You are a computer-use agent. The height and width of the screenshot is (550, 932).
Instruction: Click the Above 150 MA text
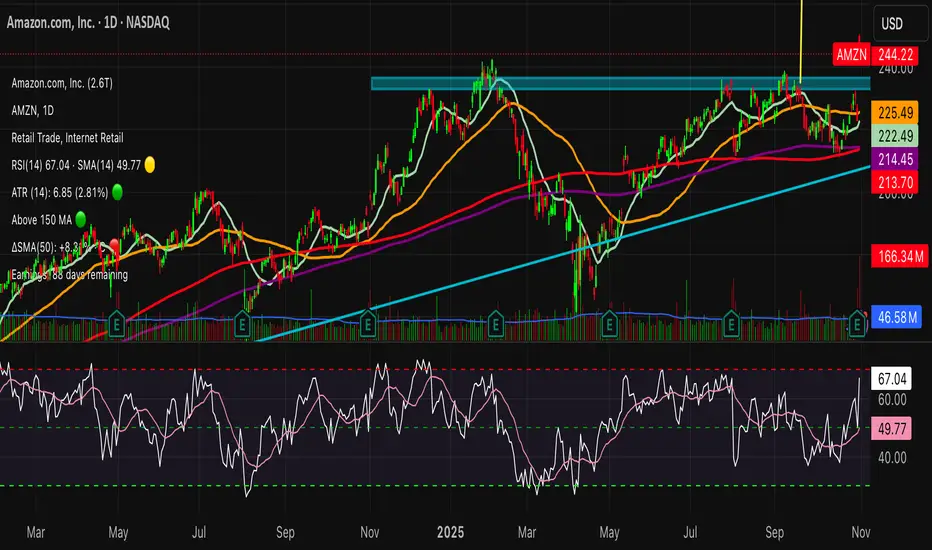pos(41,220)
